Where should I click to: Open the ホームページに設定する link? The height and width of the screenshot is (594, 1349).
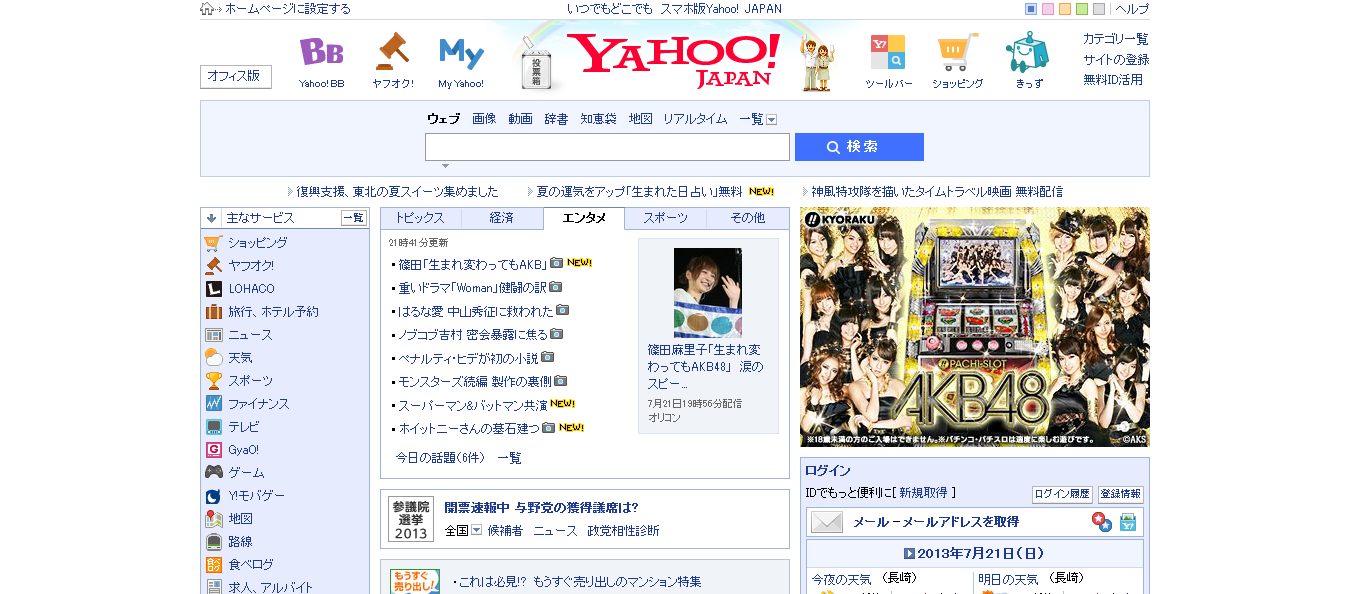[x=288, y=9]
